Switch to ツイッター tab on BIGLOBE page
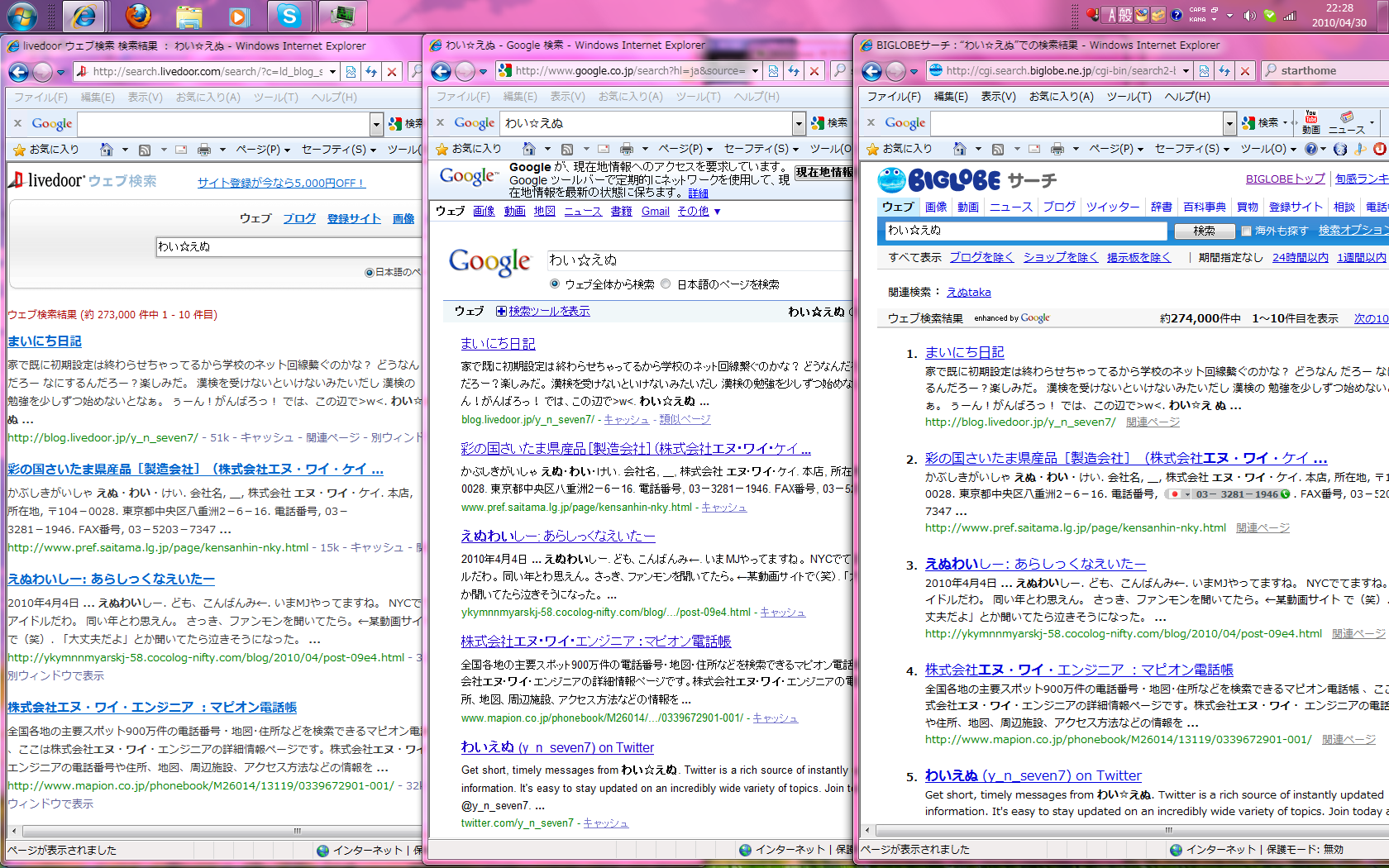 1113,207
